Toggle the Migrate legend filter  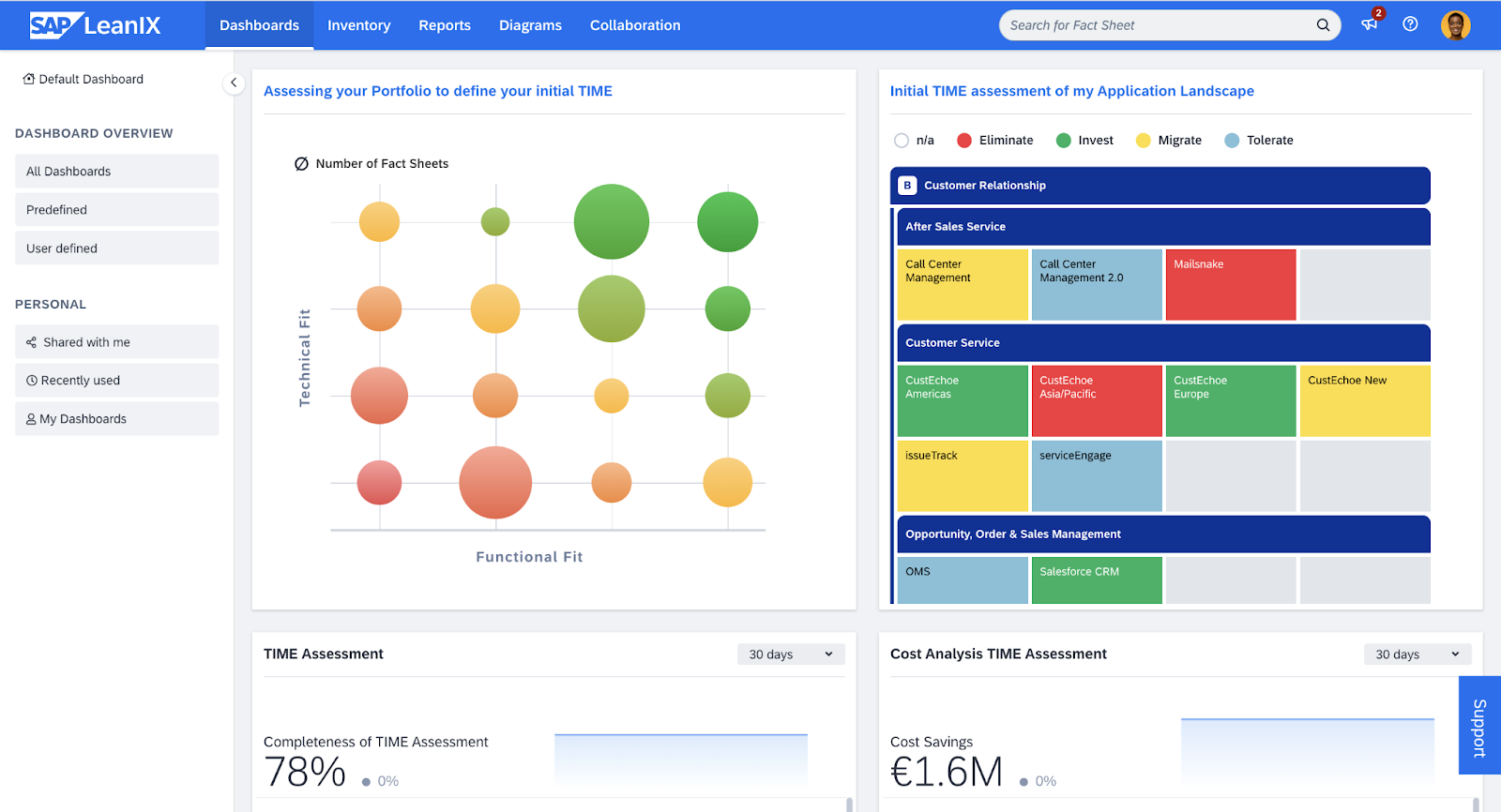(x=1169, y=141)
